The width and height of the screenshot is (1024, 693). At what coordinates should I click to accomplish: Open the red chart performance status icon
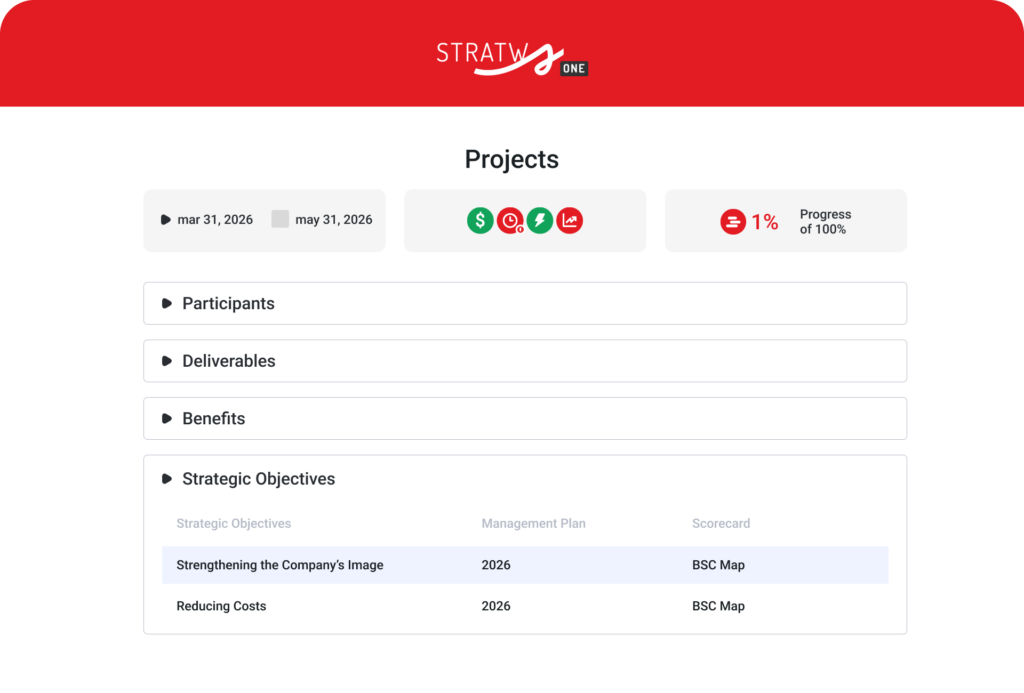coord(569,220)
